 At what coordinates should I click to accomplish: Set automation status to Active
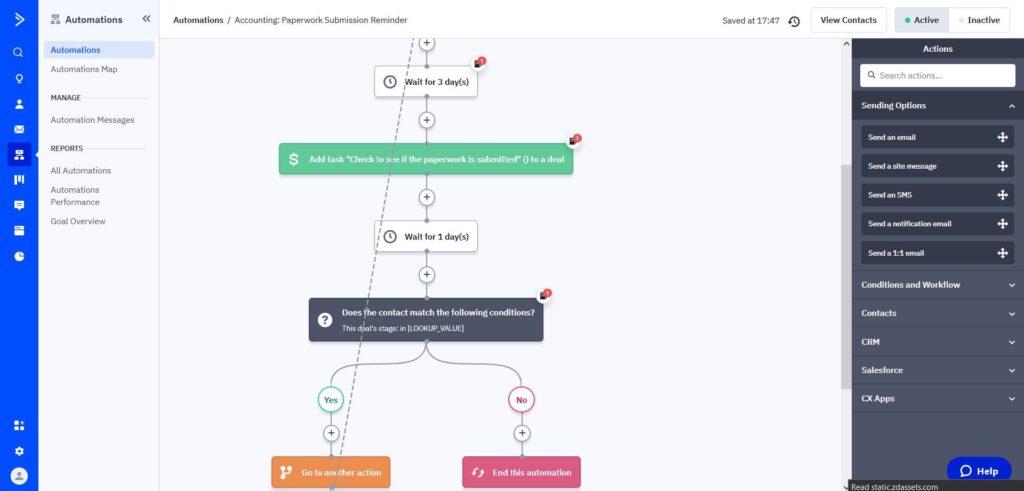[921, 20]
